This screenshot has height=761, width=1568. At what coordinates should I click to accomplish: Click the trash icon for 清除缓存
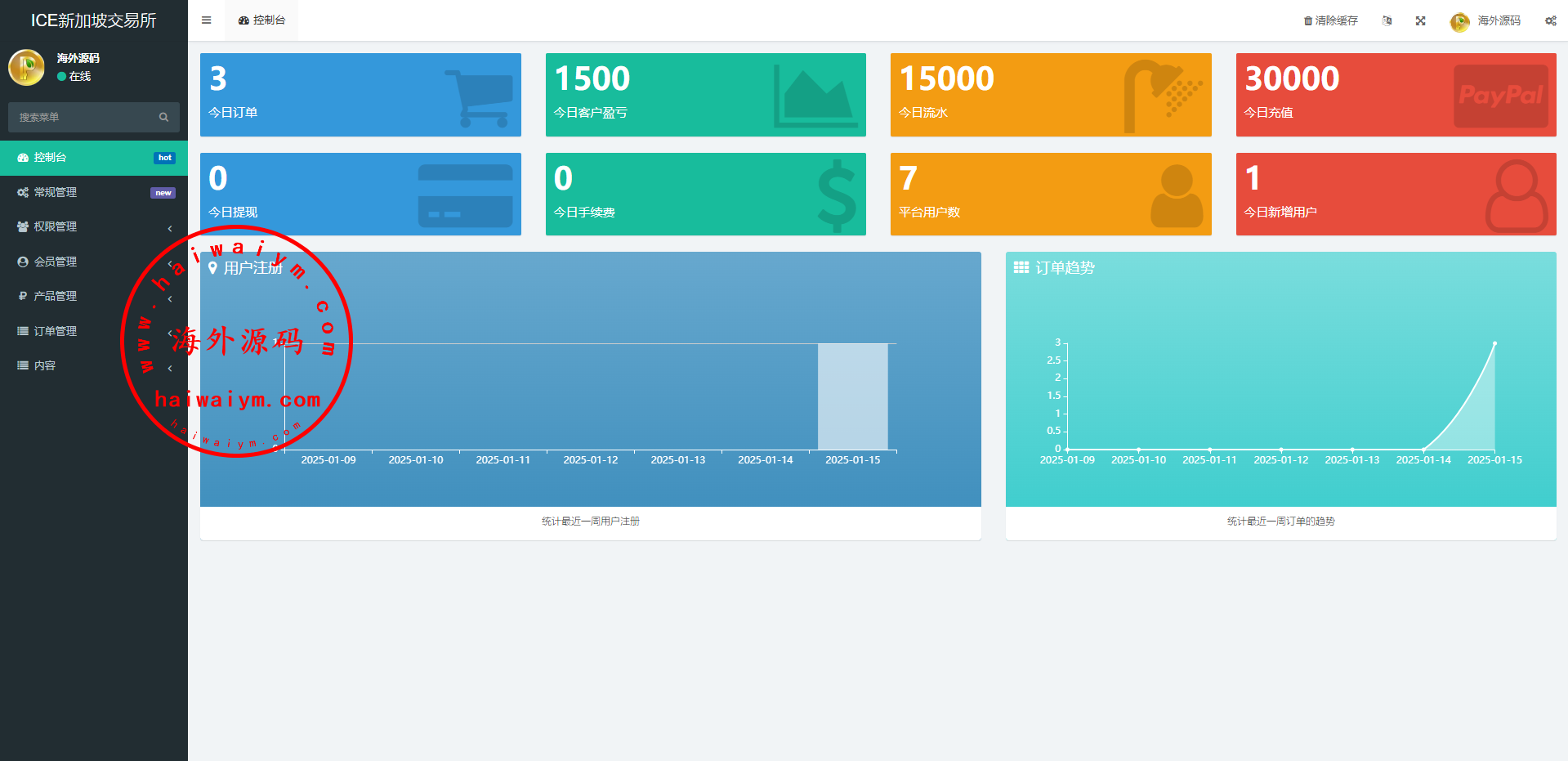1307,21
